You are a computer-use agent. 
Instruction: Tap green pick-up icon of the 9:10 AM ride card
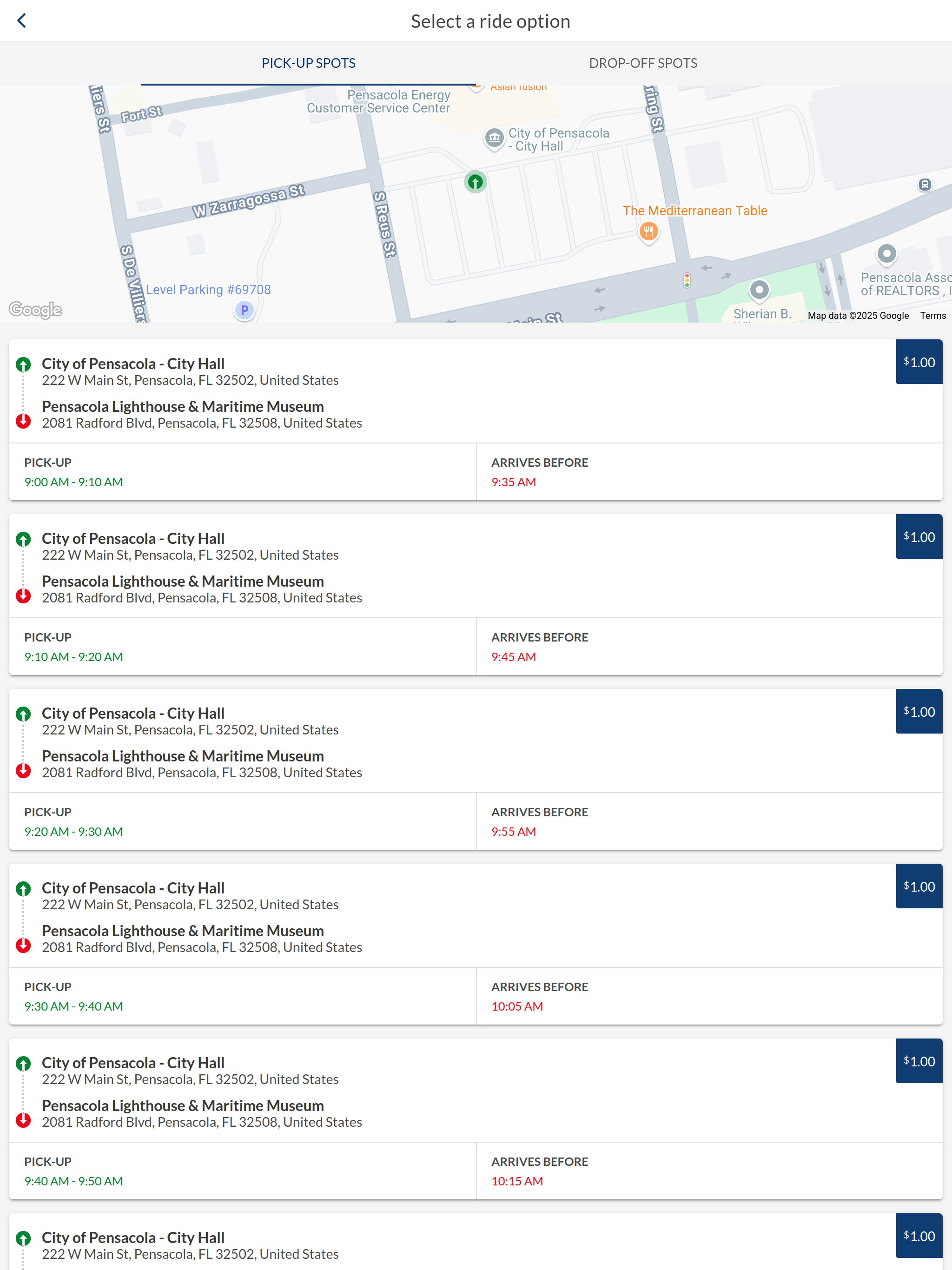pyautogui.click(x=24, y=540)
